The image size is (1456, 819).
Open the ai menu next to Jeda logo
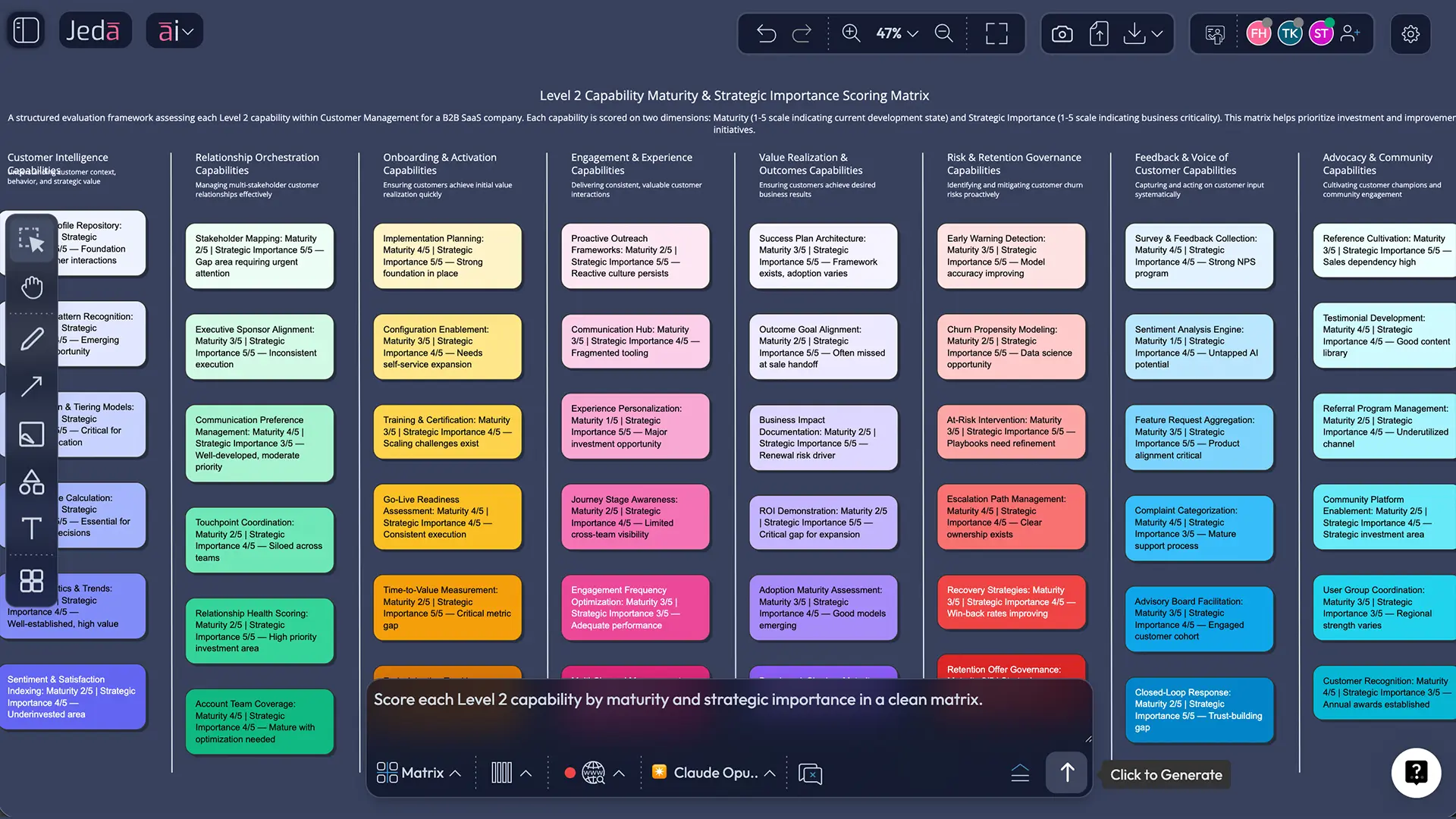174,30
